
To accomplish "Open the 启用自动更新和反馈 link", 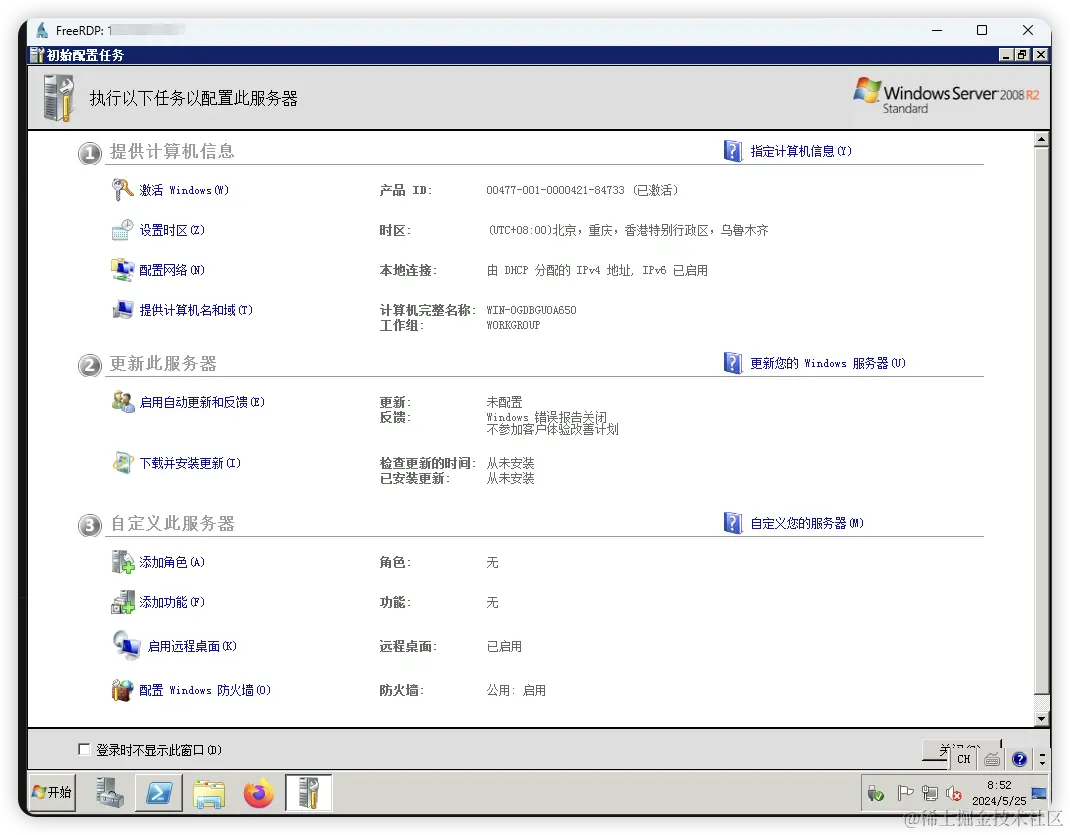I will pyautogui.click(x=202, y=402).
